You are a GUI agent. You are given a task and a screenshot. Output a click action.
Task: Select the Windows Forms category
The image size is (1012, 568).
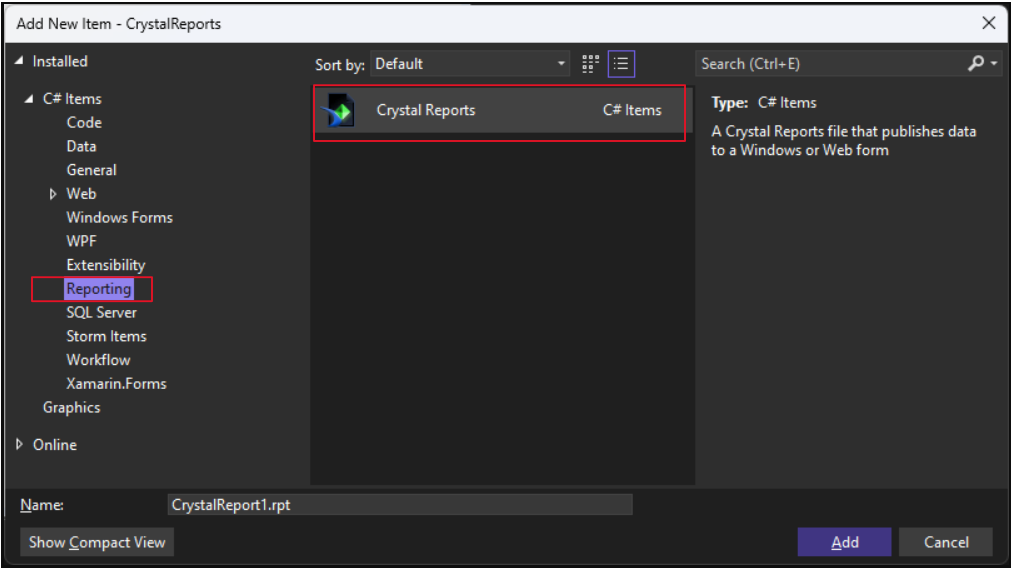point(119,218)
